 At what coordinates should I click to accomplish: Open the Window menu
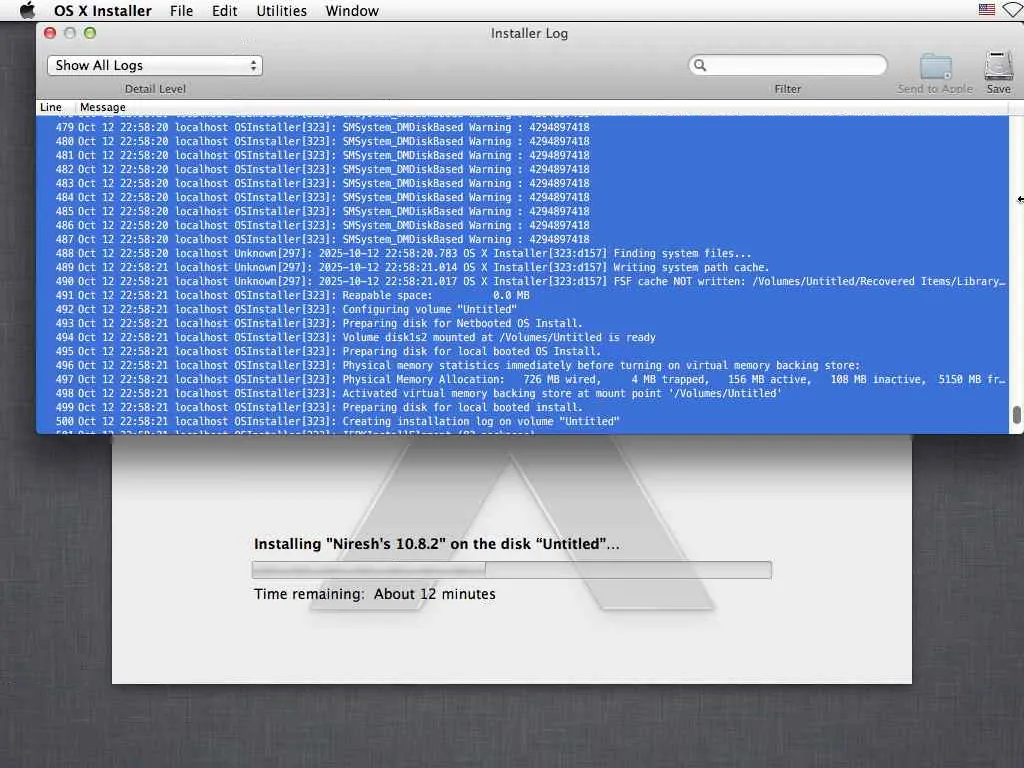click(x=352, y=11)
